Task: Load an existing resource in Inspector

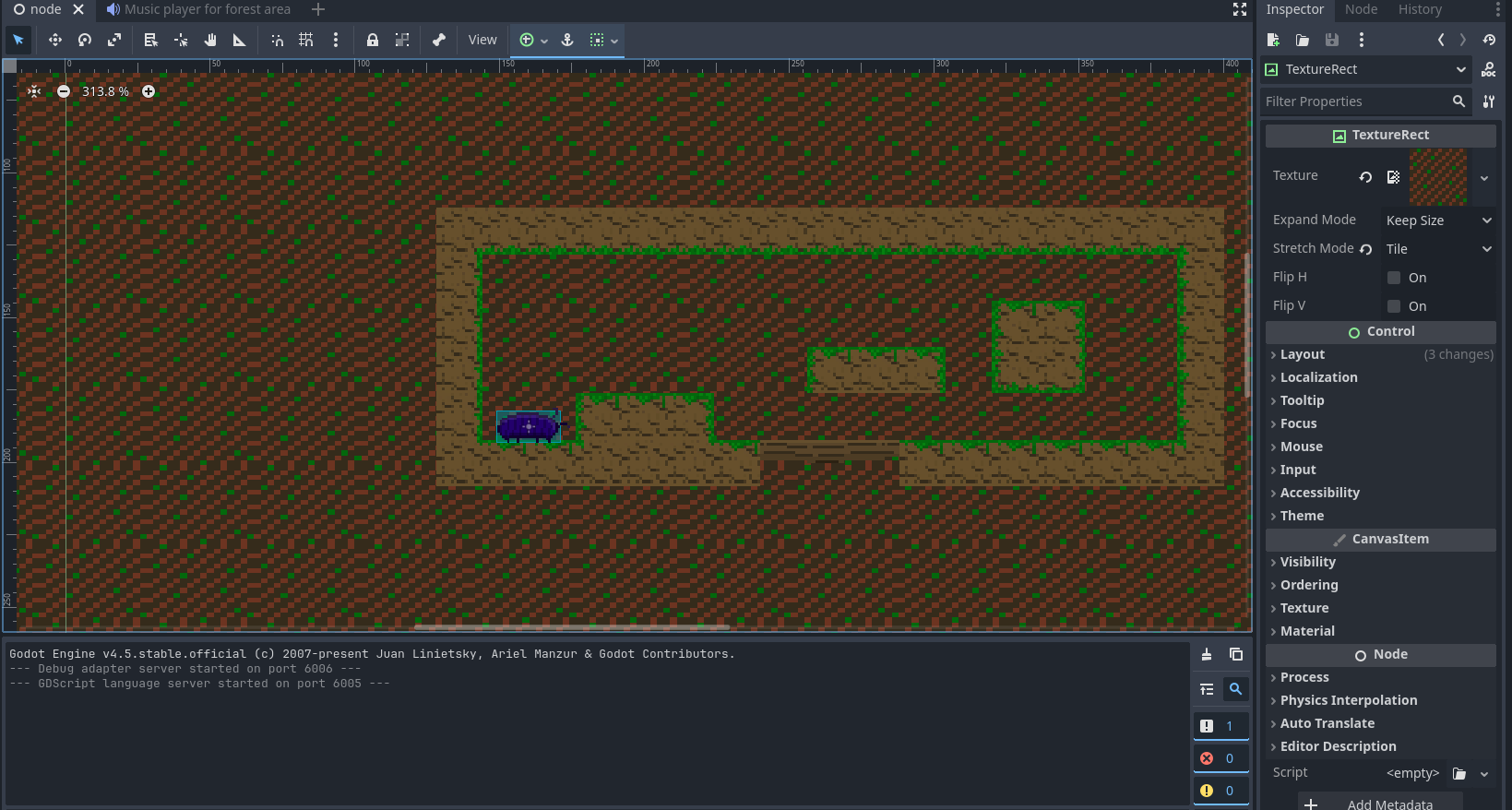Action: [1303, 40]
